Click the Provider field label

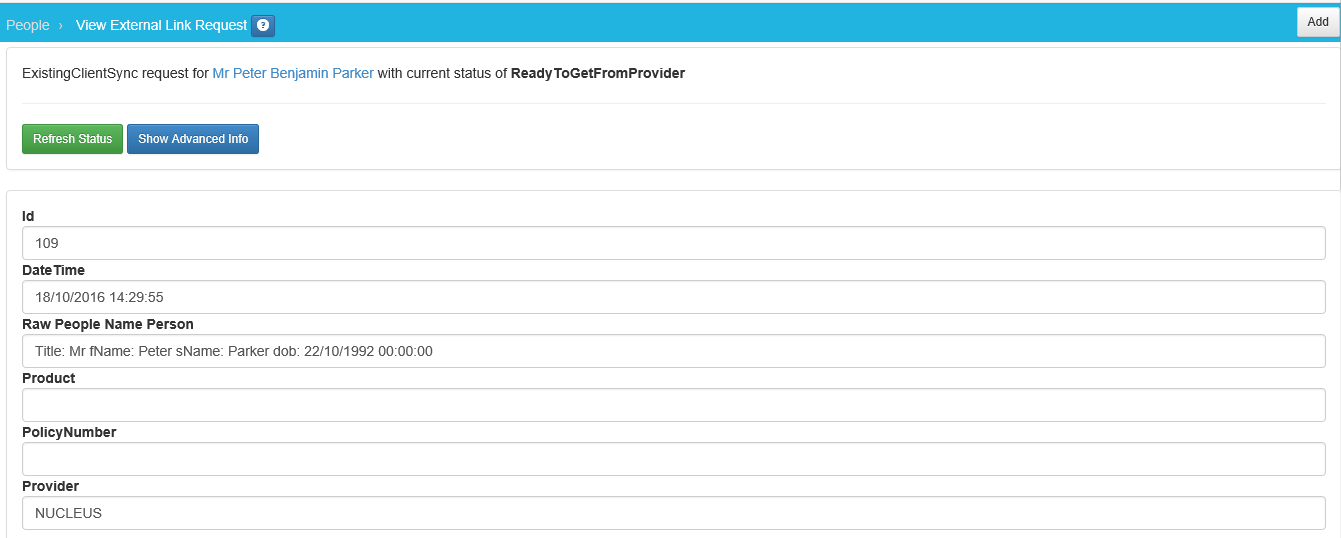(50, 486)
